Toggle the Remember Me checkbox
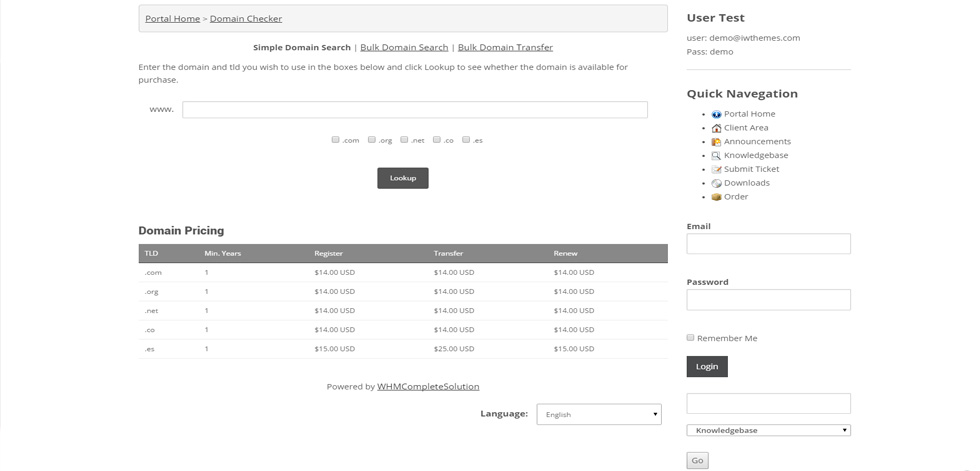Screen dimensions: 980x471 click(x=691, y=337)
